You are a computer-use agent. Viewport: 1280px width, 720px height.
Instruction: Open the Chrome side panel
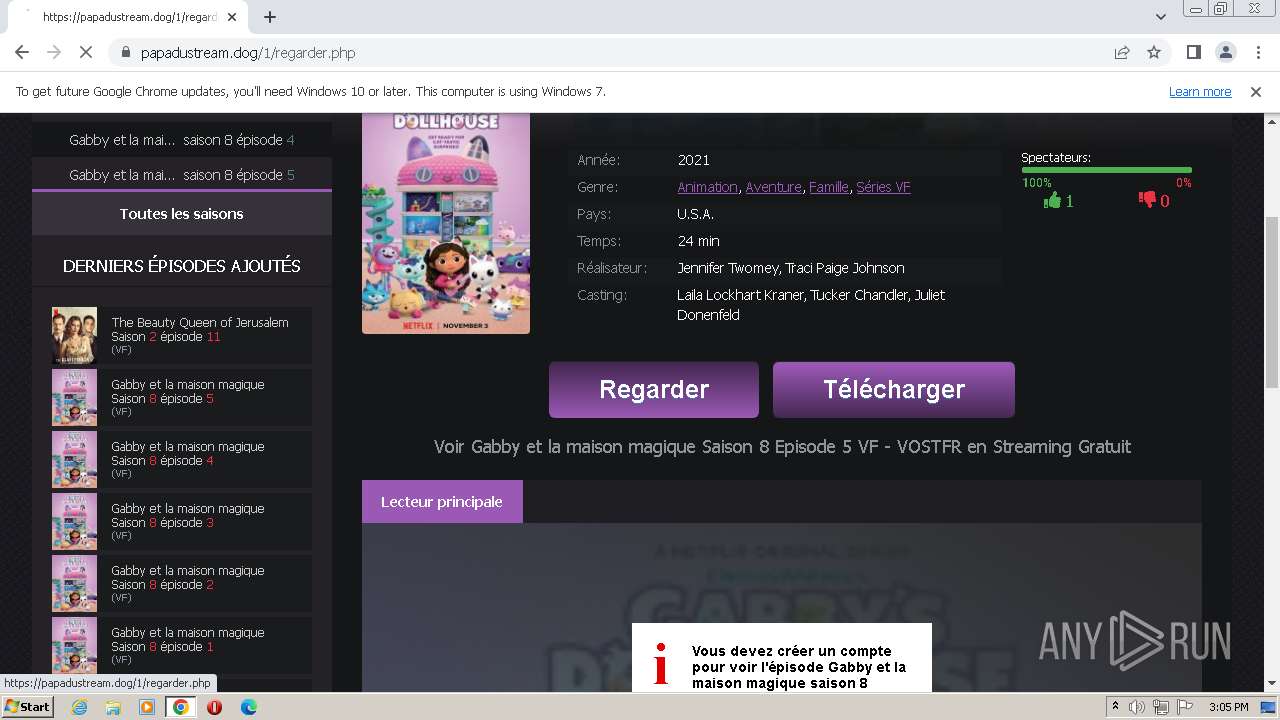1193,52
